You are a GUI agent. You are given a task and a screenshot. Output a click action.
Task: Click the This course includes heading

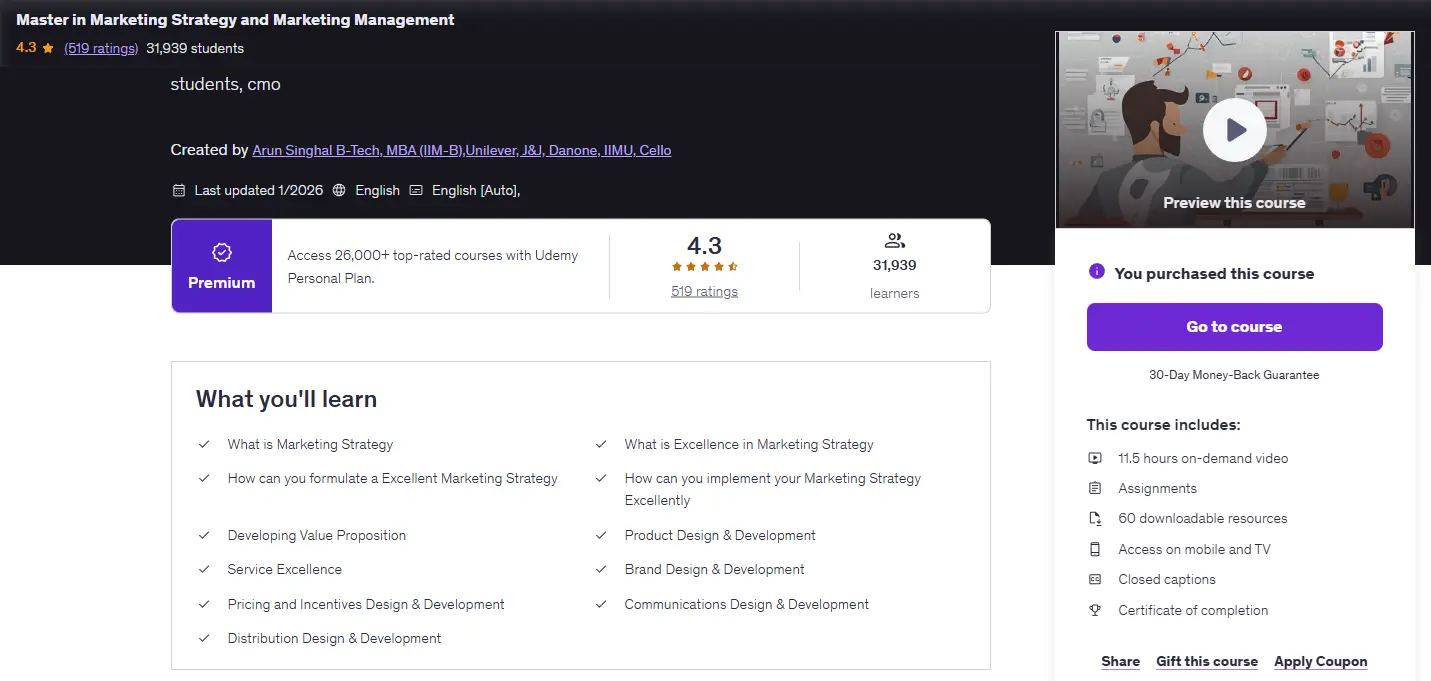pos(1164,425)
